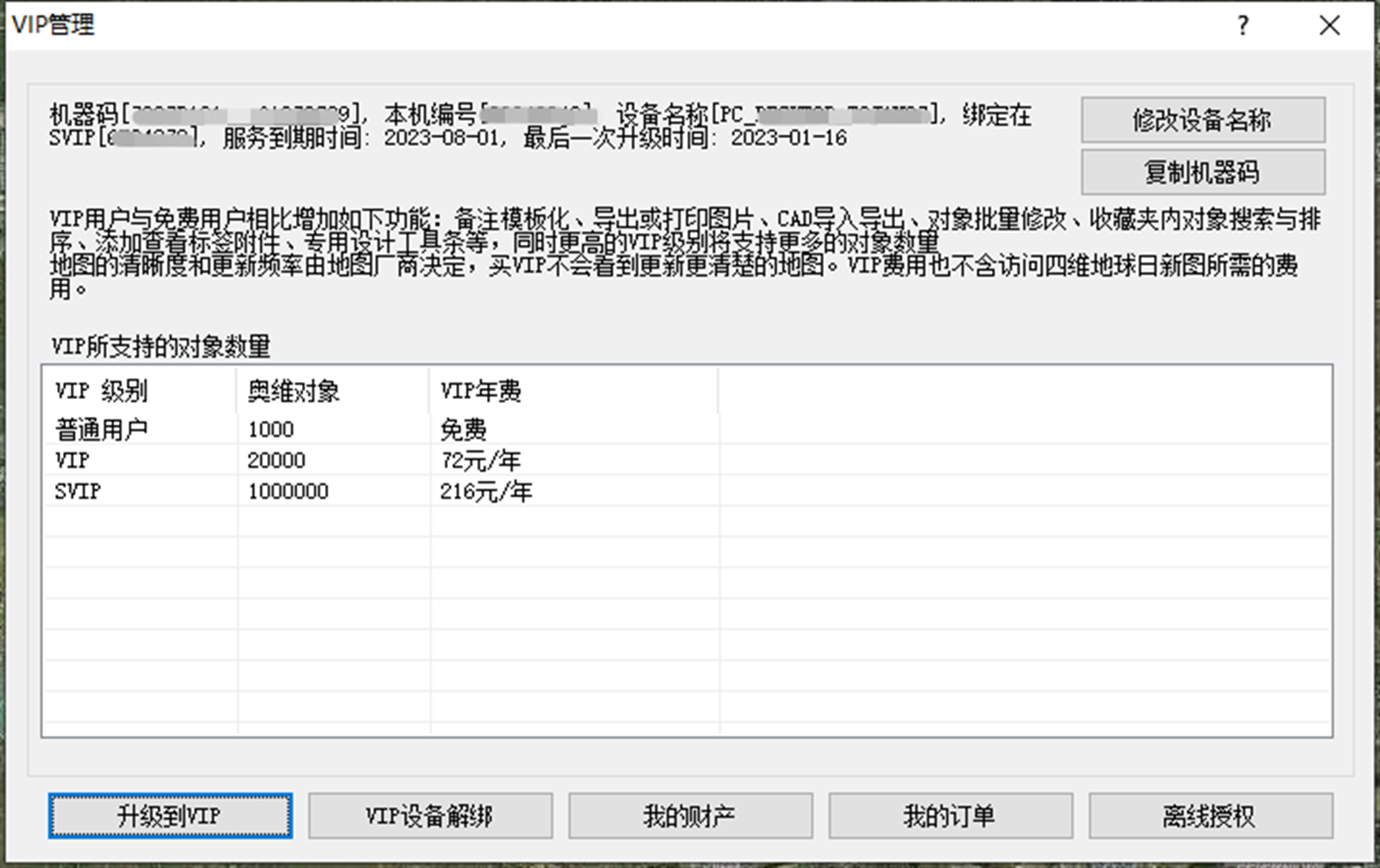Click the VIP 级别 column header
This screenshot has width=1380, height=868.
[x=104, y=391]
